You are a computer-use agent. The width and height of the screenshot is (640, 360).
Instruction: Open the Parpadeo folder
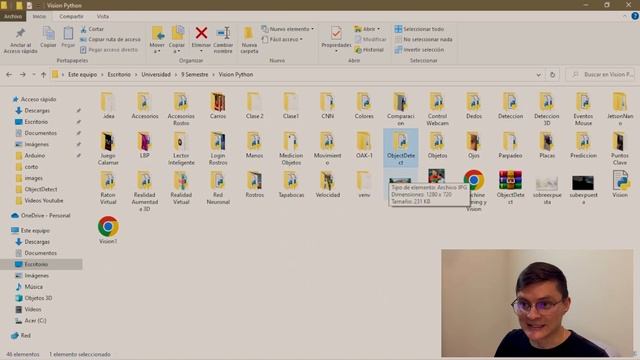(510, 145)
